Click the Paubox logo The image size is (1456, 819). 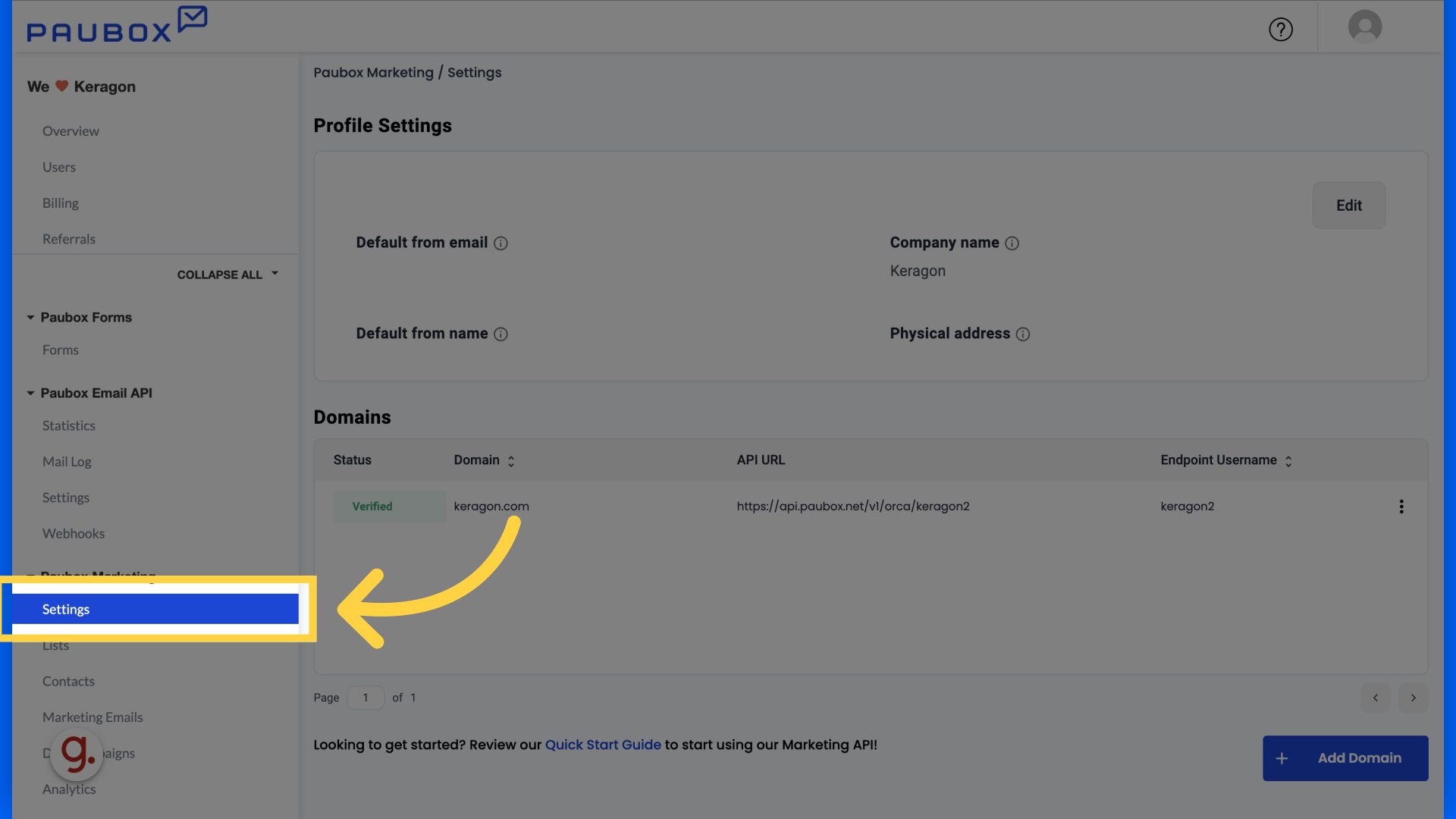[x=117, y=24]
